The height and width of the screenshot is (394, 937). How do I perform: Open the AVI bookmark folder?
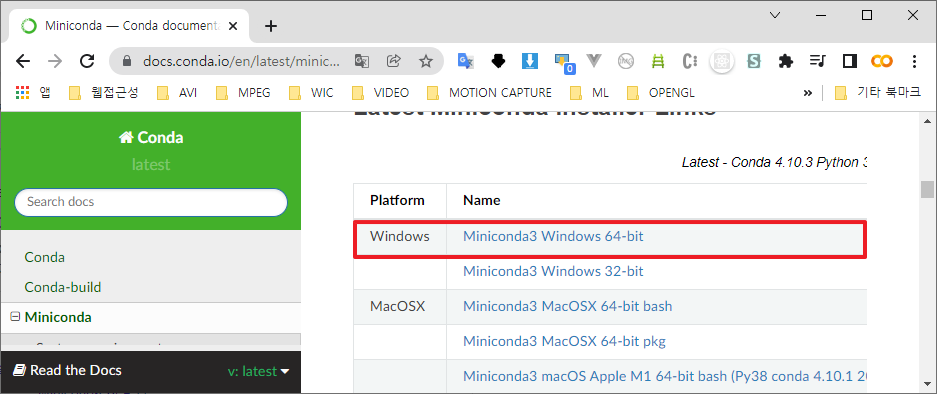[177, 93]
